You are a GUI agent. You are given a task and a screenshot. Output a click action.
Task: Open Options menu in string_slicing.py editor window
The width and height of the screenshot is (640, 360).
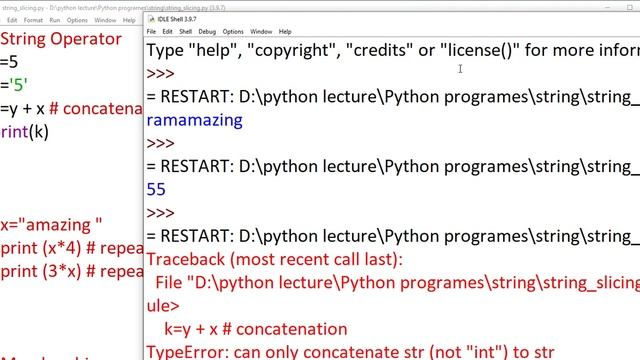(x=77, y=20)
